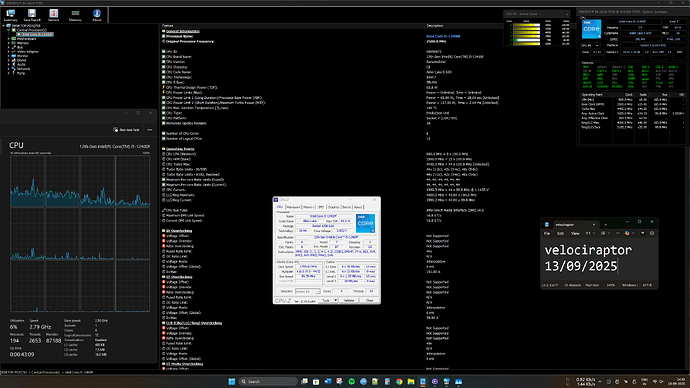Click the taskbar Search box

[268, 381]
